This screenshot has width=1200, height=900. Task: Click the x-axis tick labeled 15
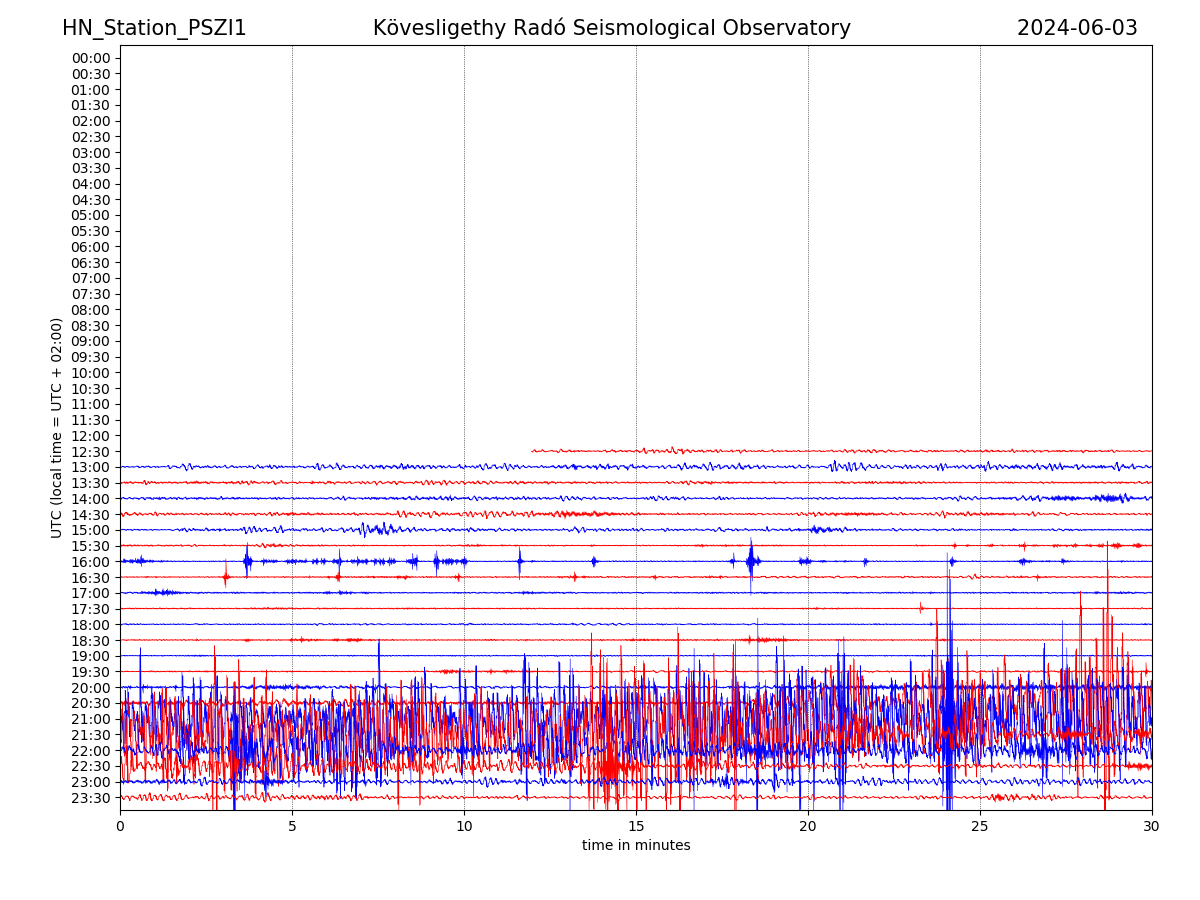pos(636,827)
